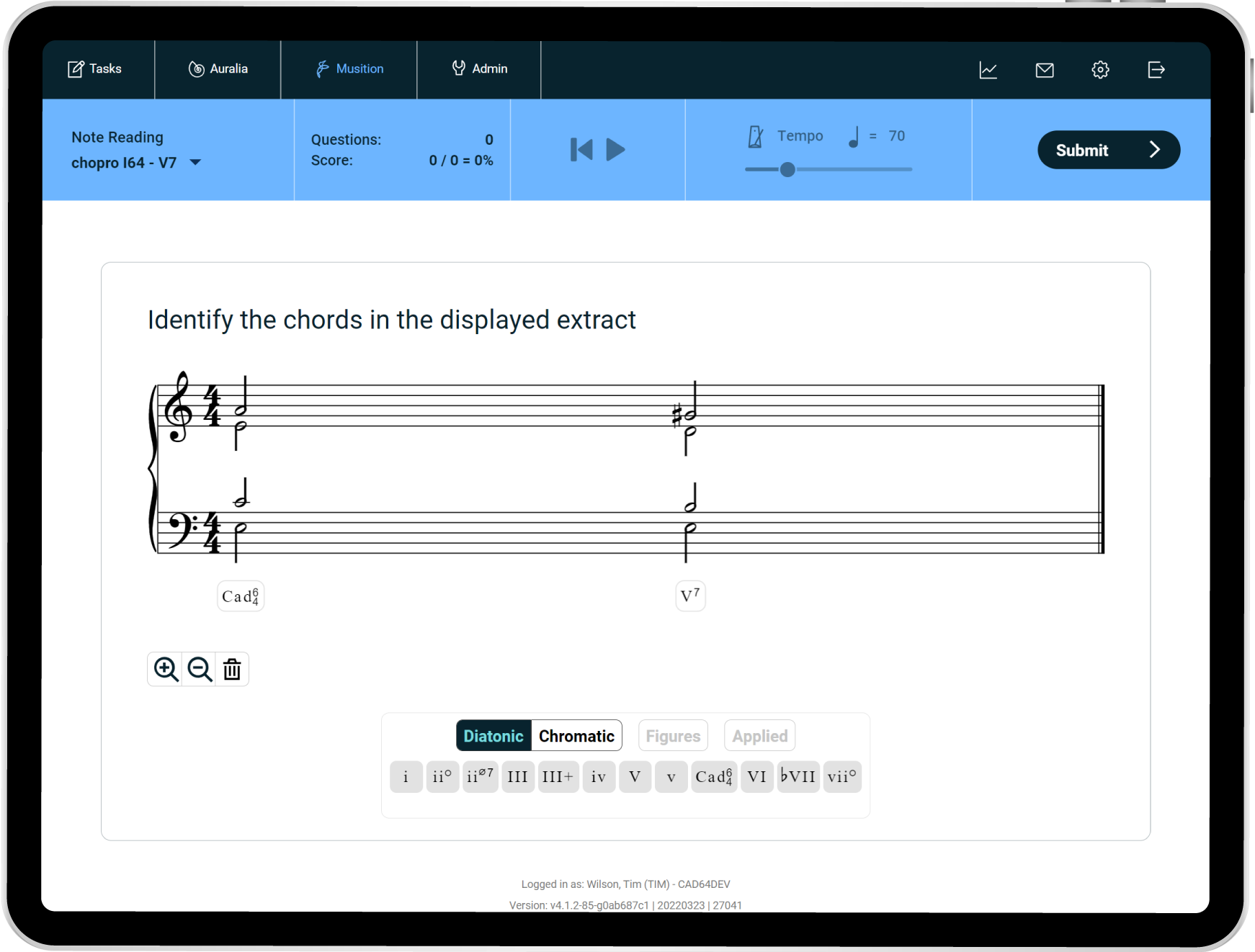This screenshot has height=952, width=1255.
Task: Zoom in on the music score
Action: pyautogui.click(x=166, y=669)
